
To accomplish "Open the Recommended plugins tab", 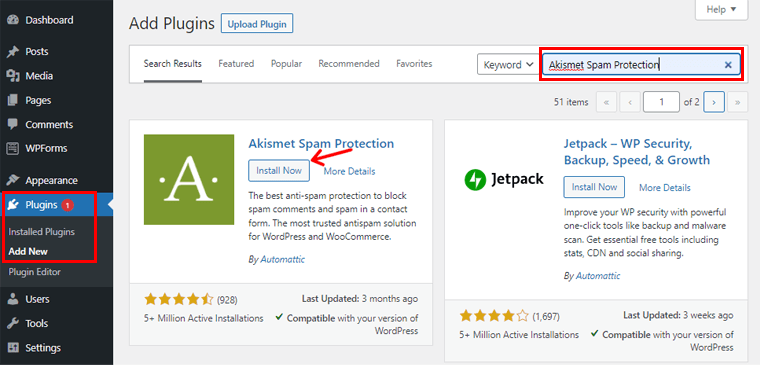I will pos(349,63).
